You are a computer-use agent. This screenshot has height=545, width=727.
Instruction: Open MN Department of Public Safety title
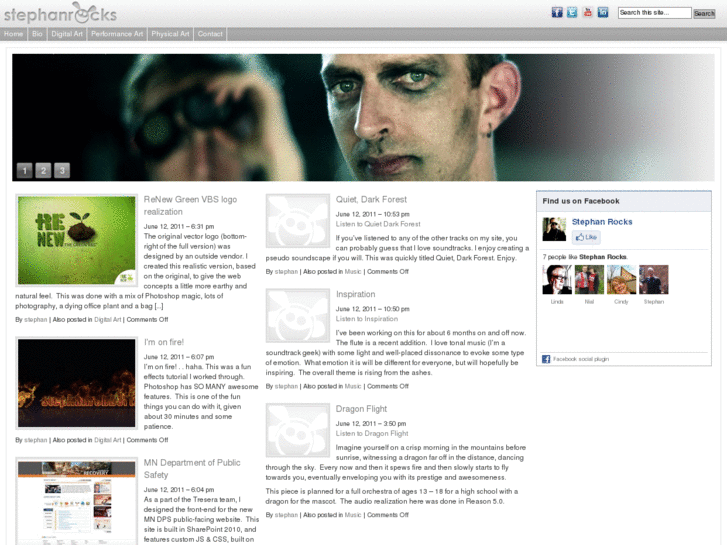[192, 468]
